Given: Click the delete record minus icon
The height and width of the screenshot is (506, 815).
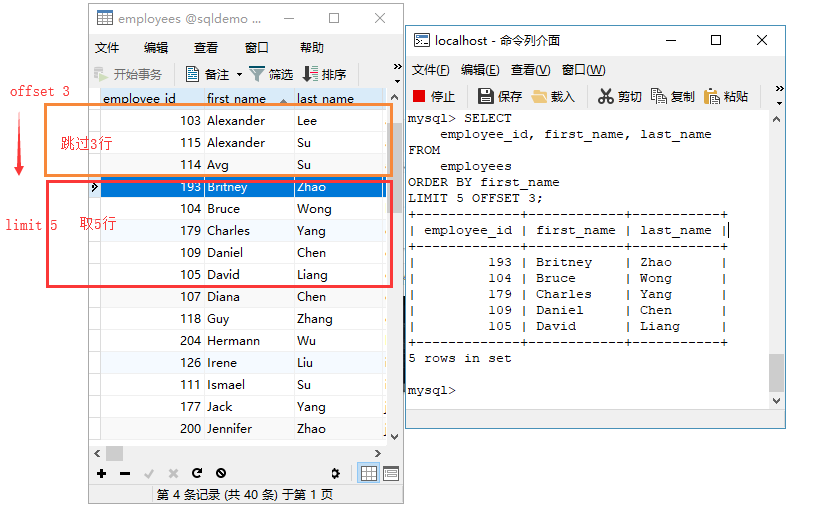Looking at the screenshot, I should point(125,473).
